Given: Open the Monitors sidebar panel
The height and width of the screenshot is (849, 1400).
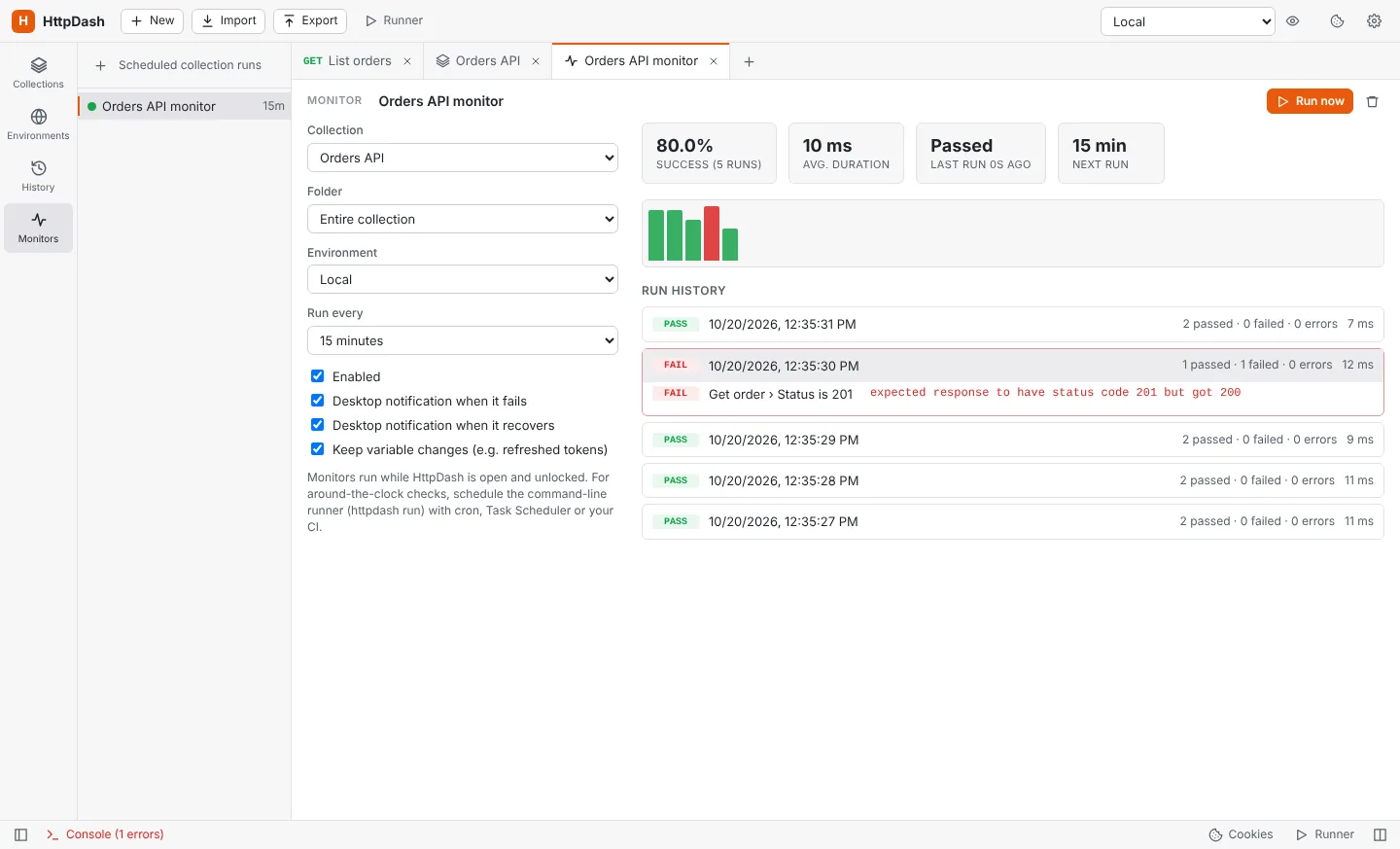Looking at the screenshot, I should [38, 228].
